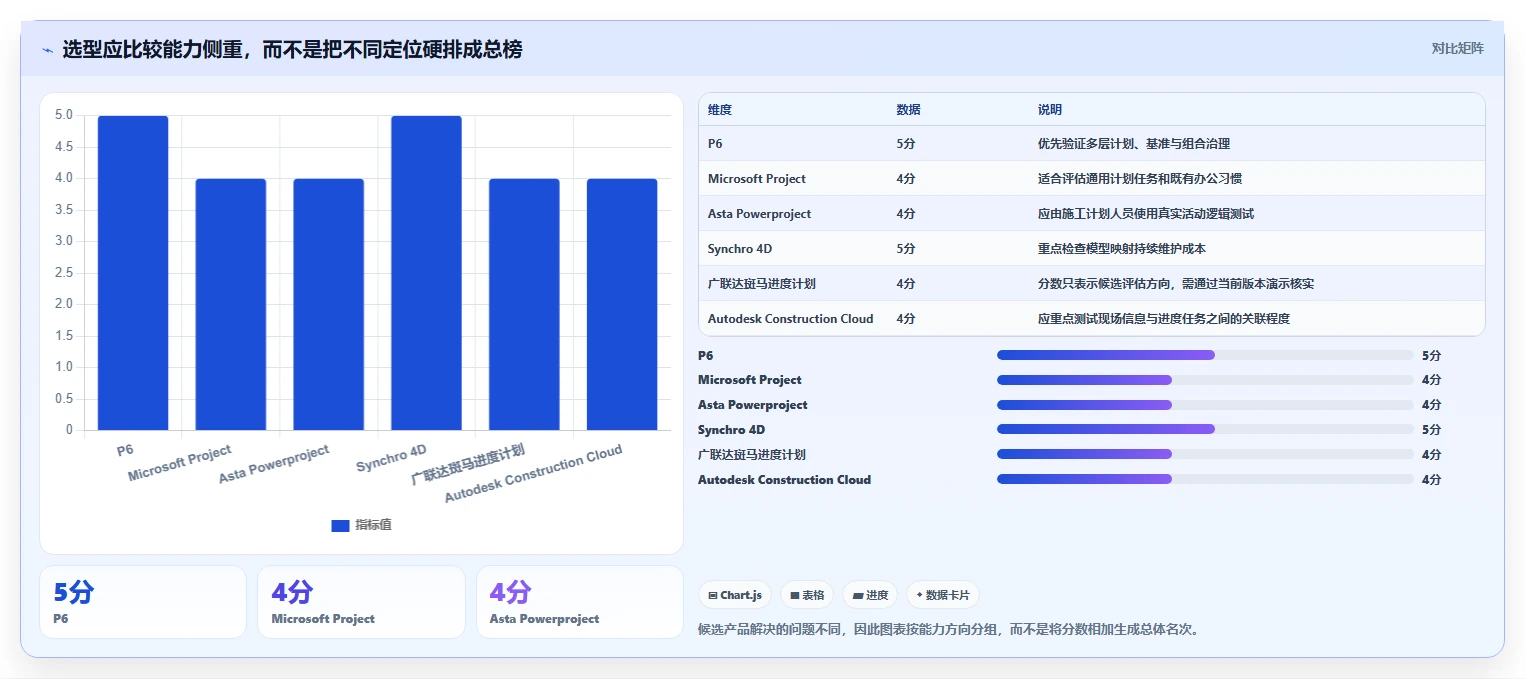Click 应由施工计划人员使用真实活动逻辑测试 description
The width and height of the screenshot is (1525, 679).
[x=1146, y=214]
